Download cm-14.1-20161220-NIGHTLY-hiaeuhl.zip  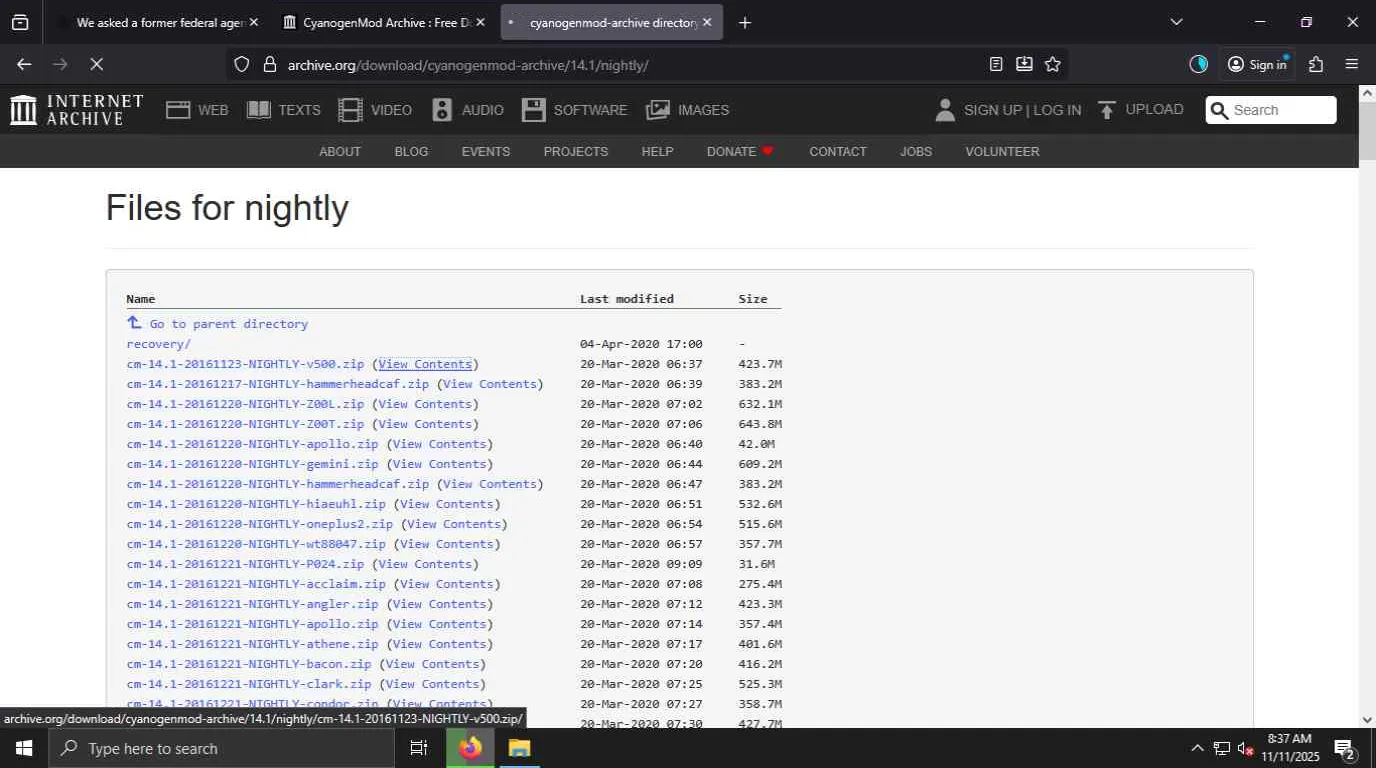[x=256, y=504]
